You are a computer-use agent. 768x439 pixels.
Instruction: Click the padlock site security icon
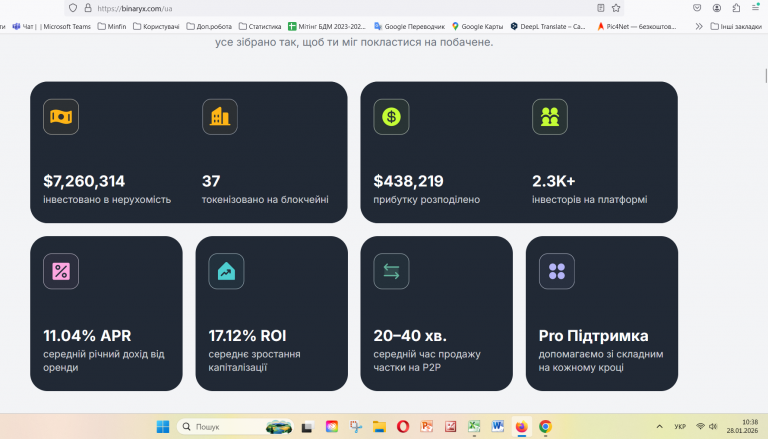click(x=88, y=8)
